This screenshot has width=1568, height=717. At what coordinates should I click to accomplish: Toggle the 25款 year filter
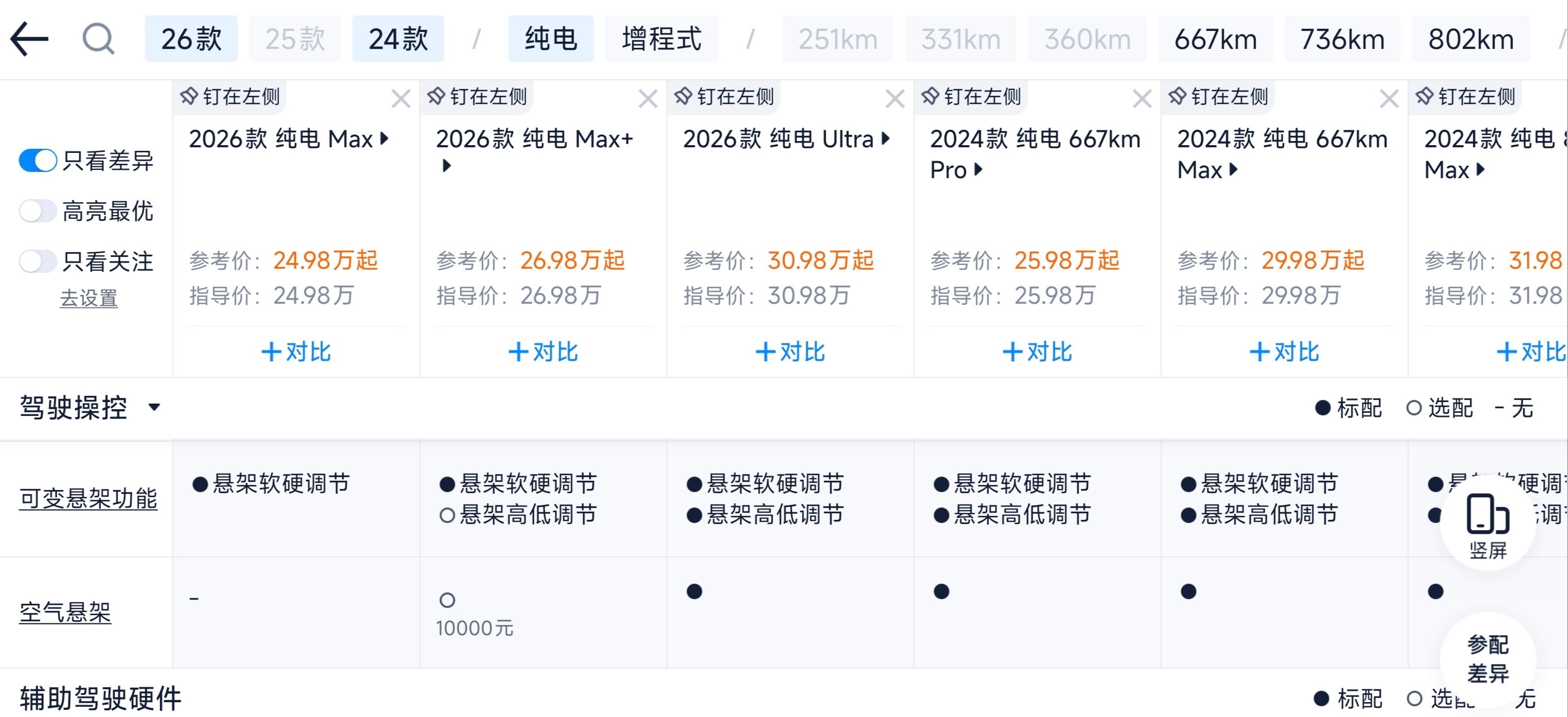294,39
